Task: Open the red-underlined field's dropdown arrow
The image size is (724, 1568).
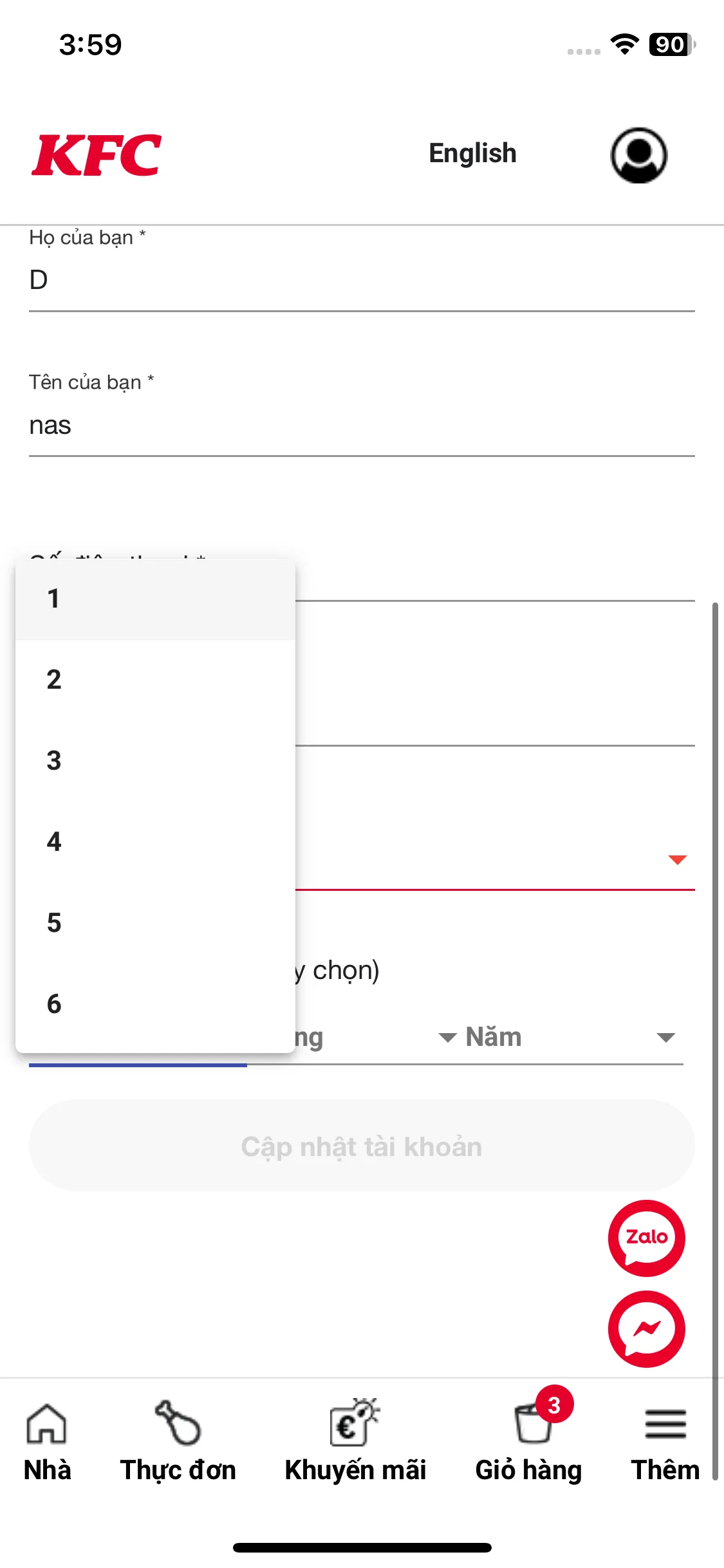Action: click(x=676, y=859)
